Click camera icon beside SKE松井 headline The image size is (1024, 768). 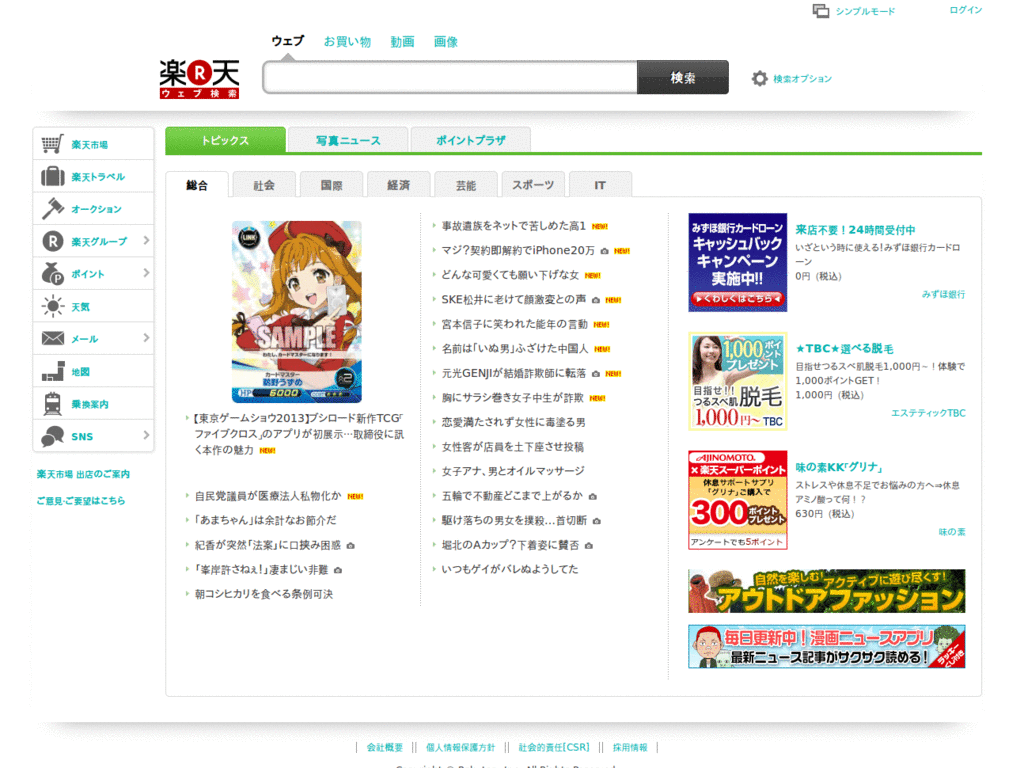point(596,300)
